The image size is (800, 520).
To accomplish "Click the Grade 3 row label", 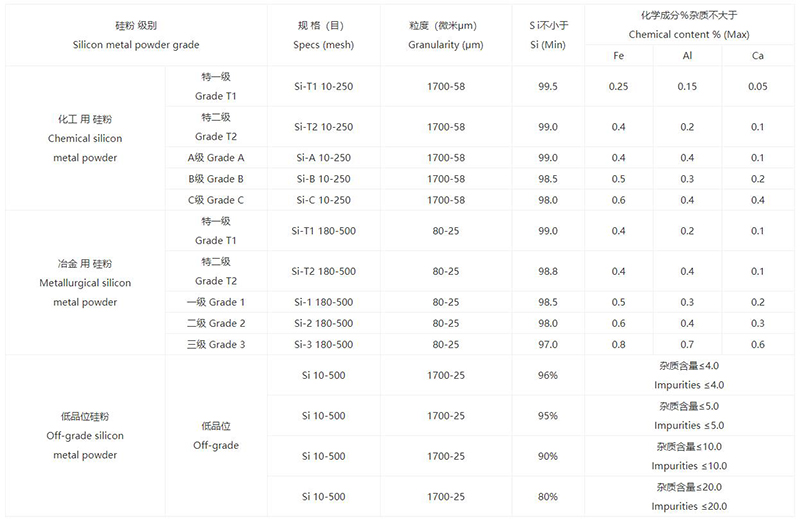I will (x=216, y=345).
